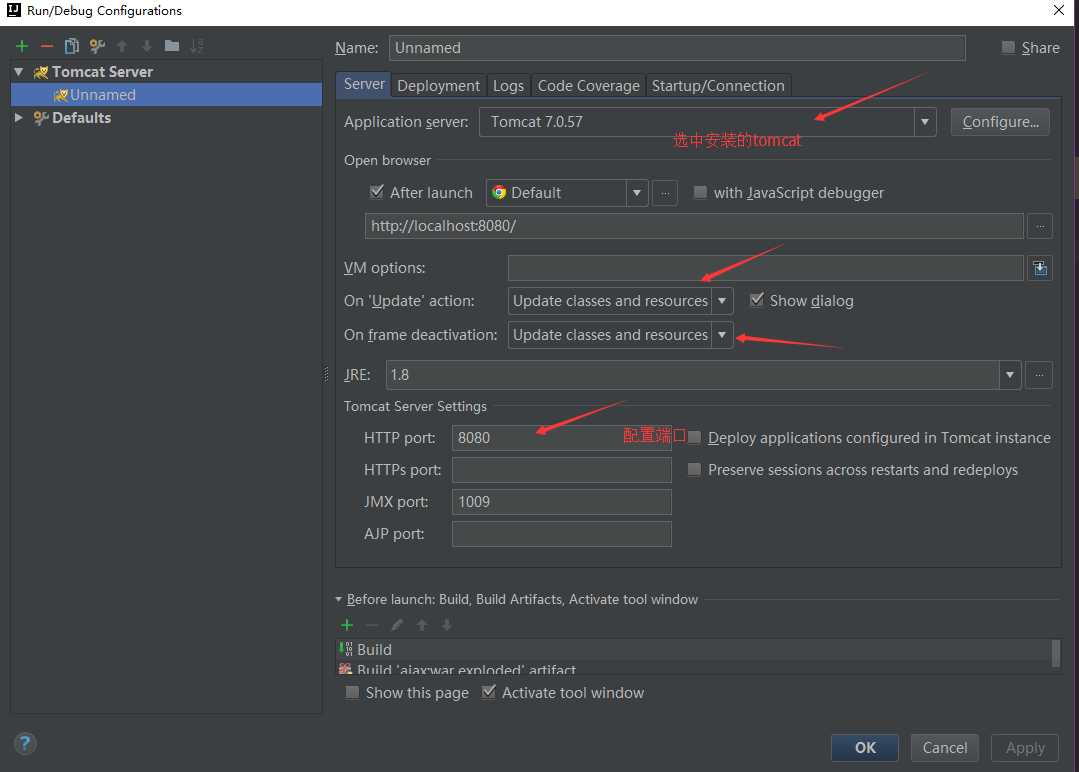Open JRE dropdown arrow
This screenshot has height=772, width=1079.
click(1009, 375)
